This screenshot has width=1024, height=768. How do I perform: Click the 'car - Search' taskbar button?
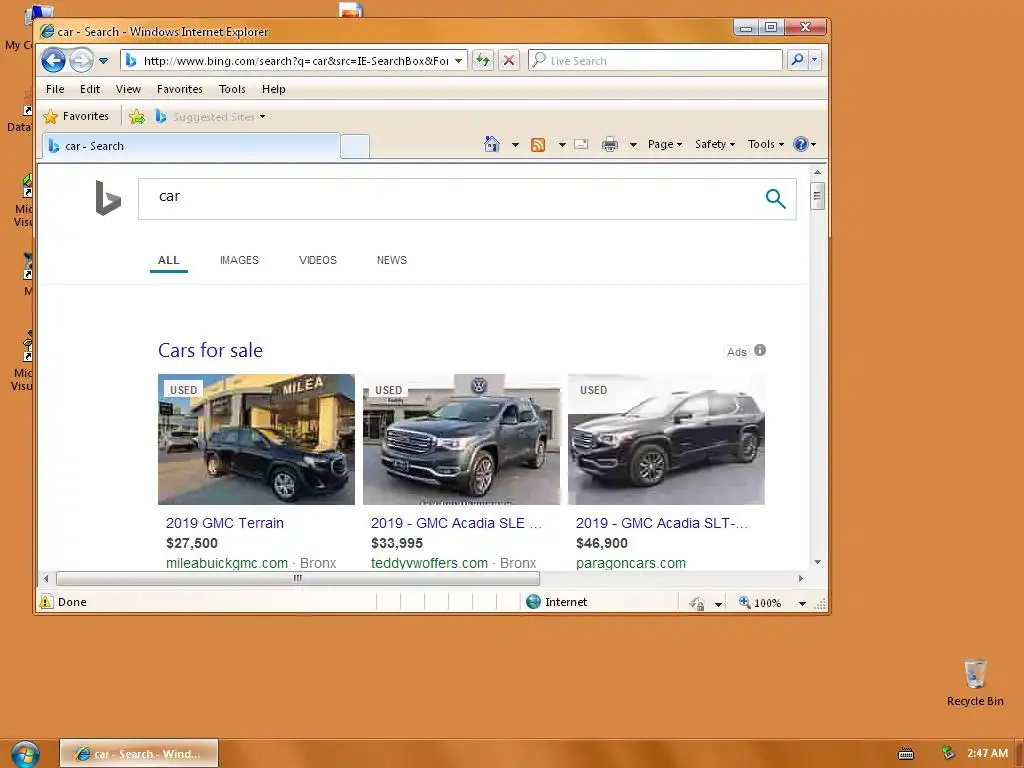(139, 754)
